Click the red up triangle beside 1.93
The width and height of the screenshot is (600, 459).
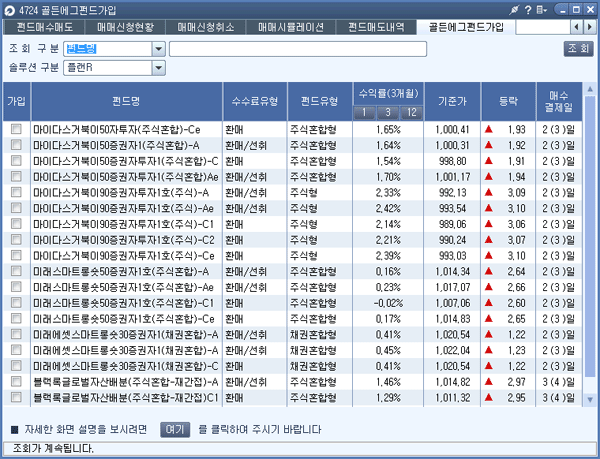(489, 129)
